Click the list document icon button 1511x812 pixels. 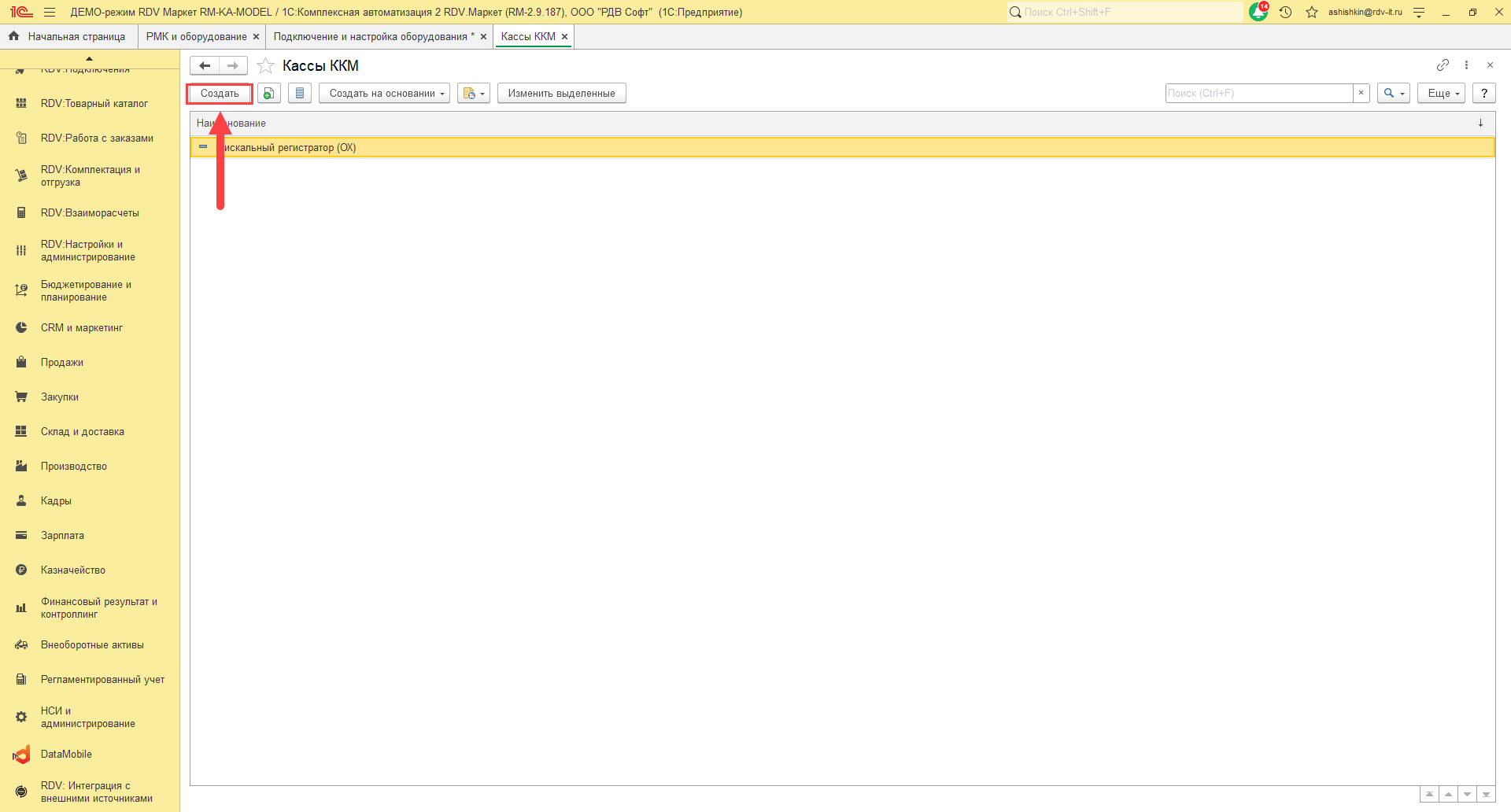pos(300,93)
